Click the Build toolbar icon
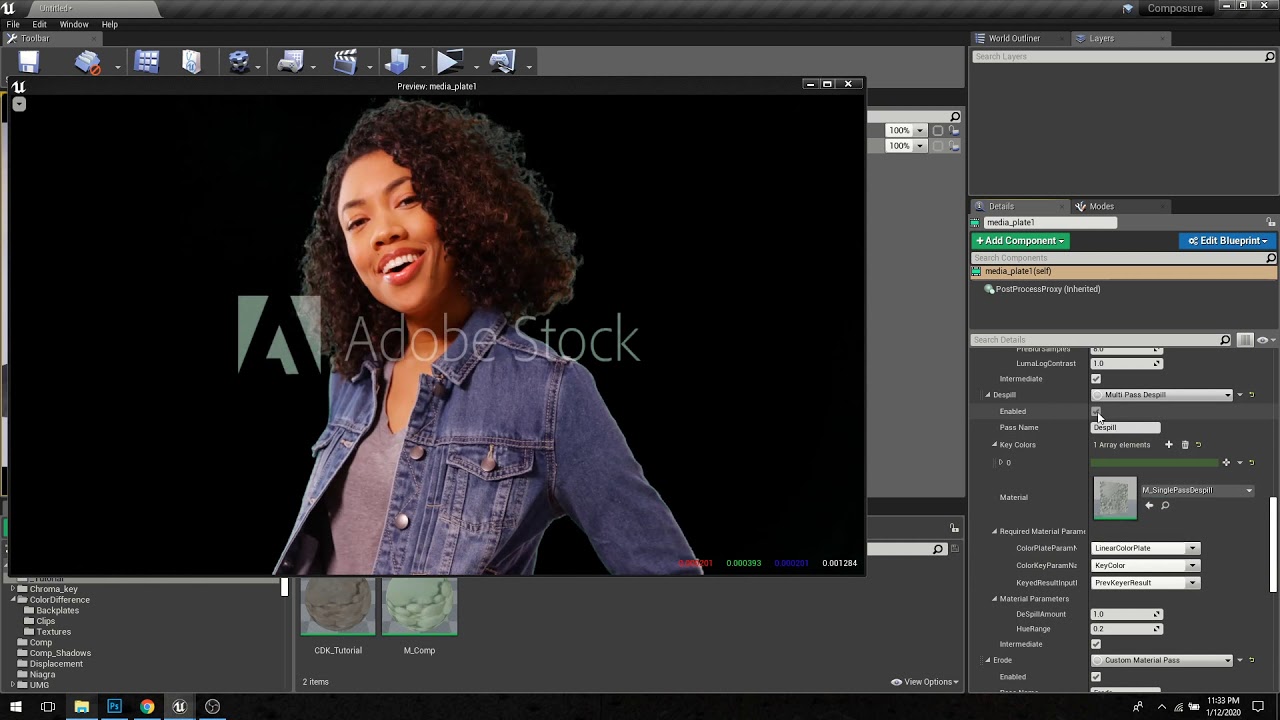The height and width of the screenshot is (720, 1280). (x=397, y=63)
